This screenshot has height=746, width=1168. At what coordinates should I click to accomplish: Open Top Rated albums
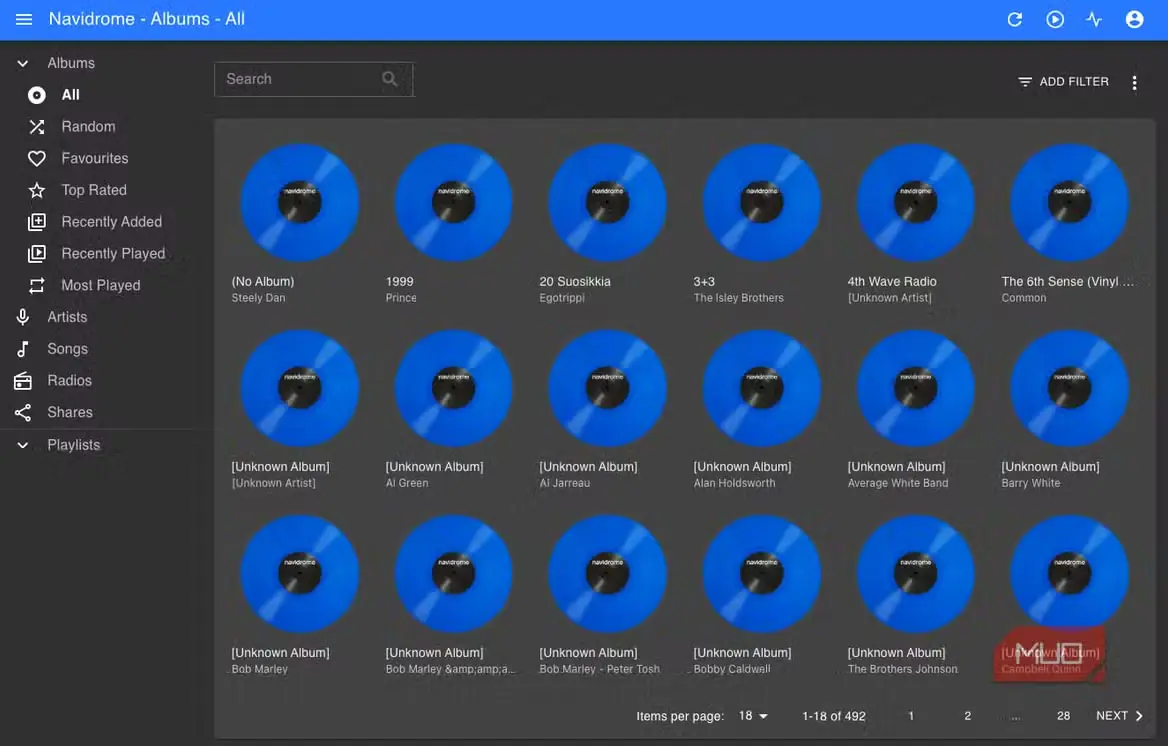tap(94, 190)
